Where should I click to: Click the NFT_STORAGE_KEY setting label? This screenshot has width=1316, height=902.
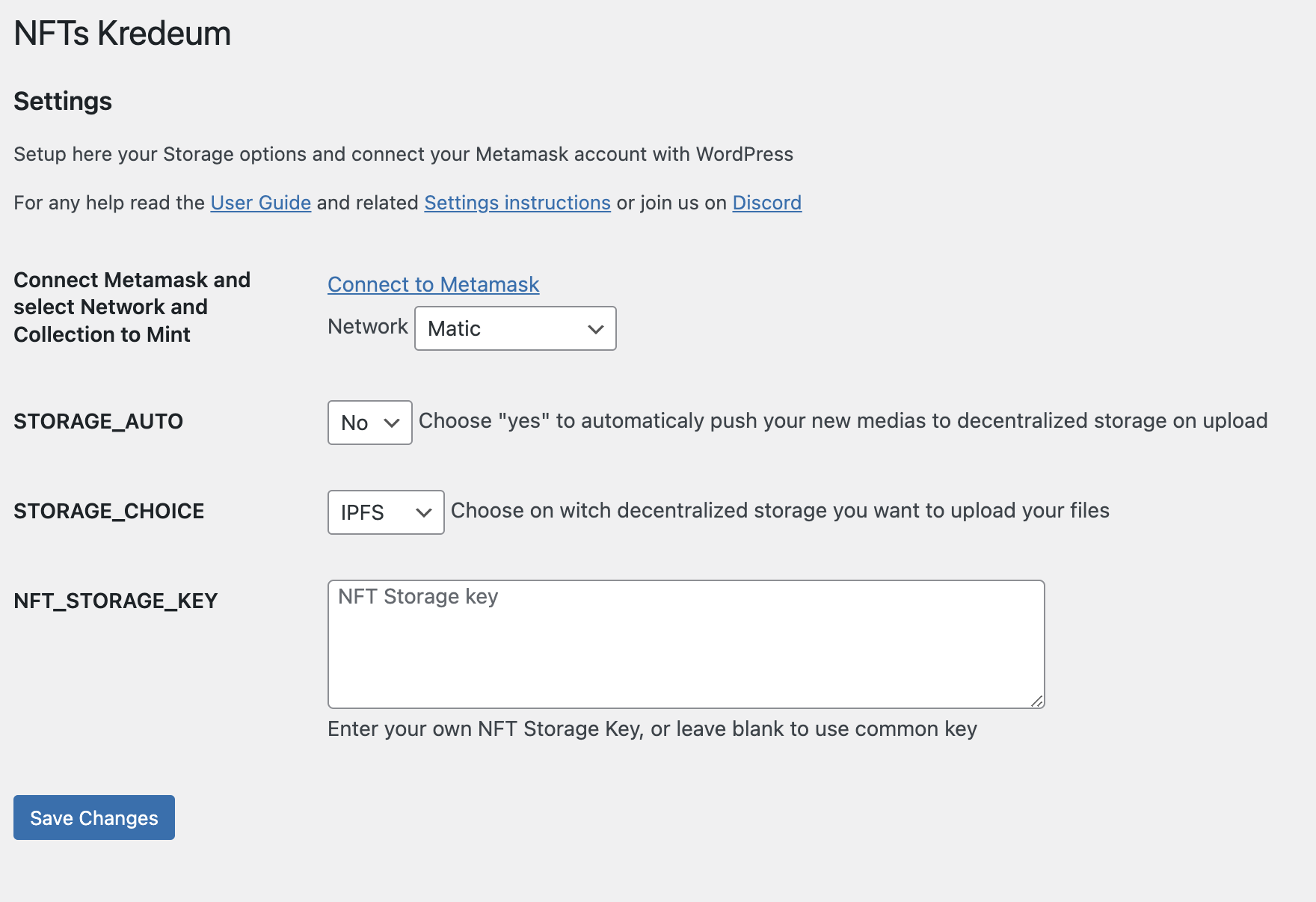[x=115, y=601]
